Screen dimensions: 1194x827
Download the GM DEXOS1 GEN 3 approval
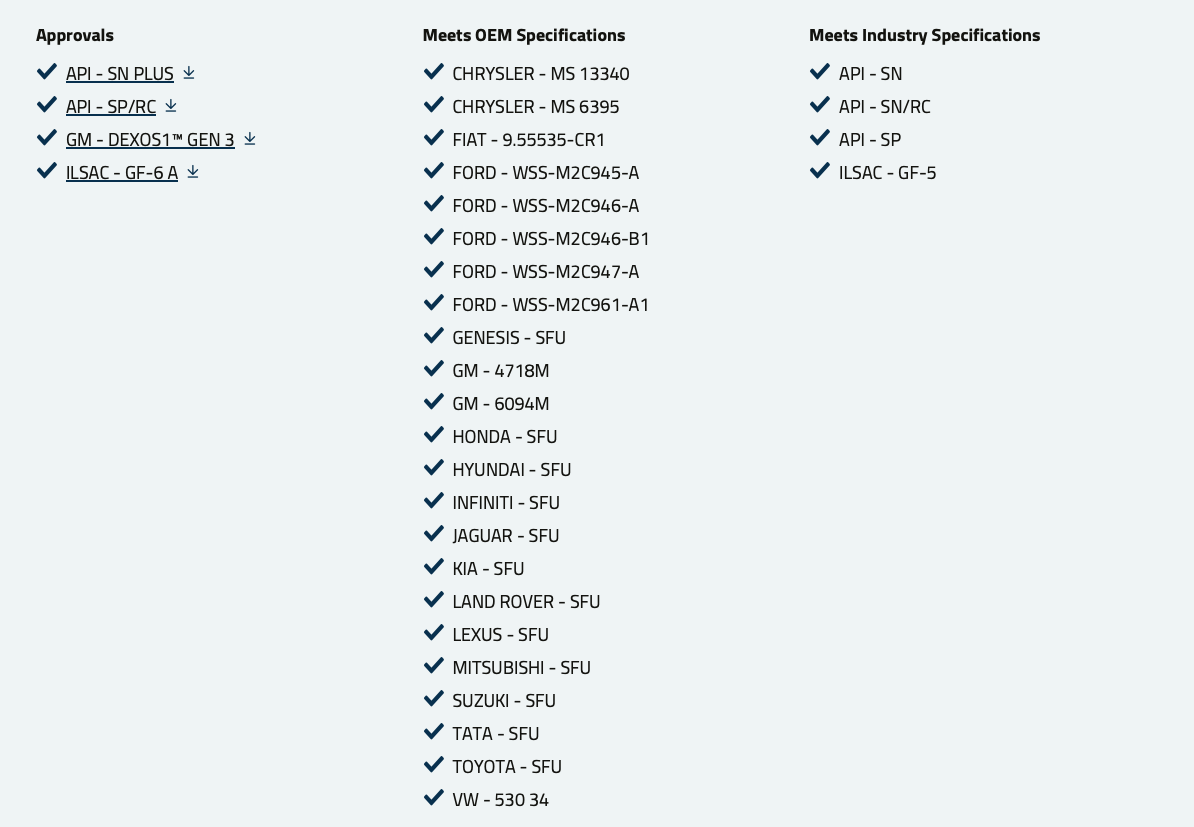coord(250,139)
